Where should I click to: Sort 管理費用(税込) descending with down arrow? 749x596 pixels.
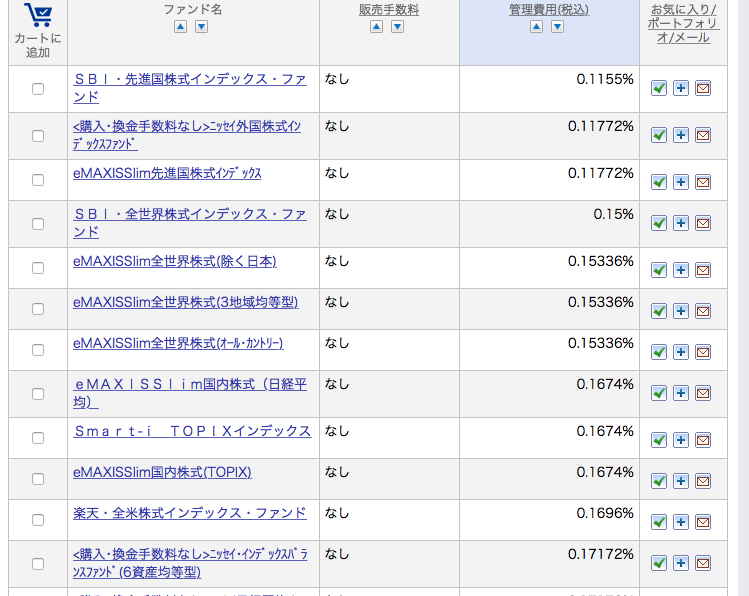pos(557,27)
